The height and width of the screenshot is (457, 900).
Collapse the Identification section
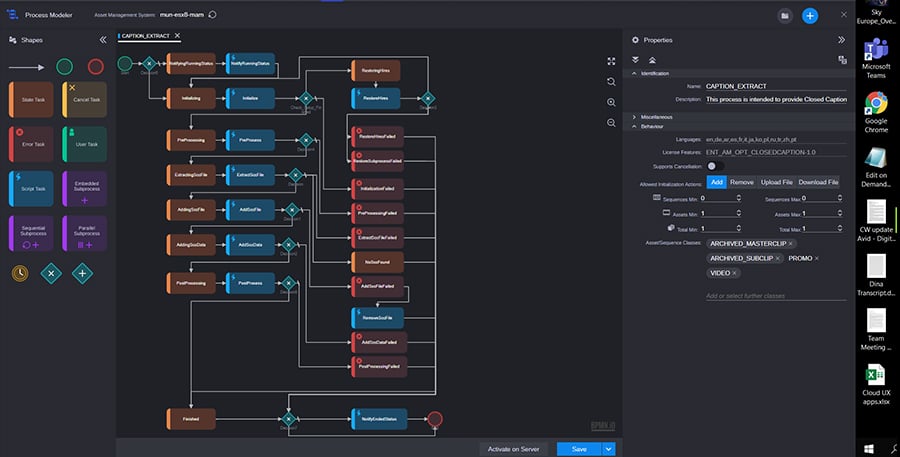pyautogui.click(x=634, y=73)
